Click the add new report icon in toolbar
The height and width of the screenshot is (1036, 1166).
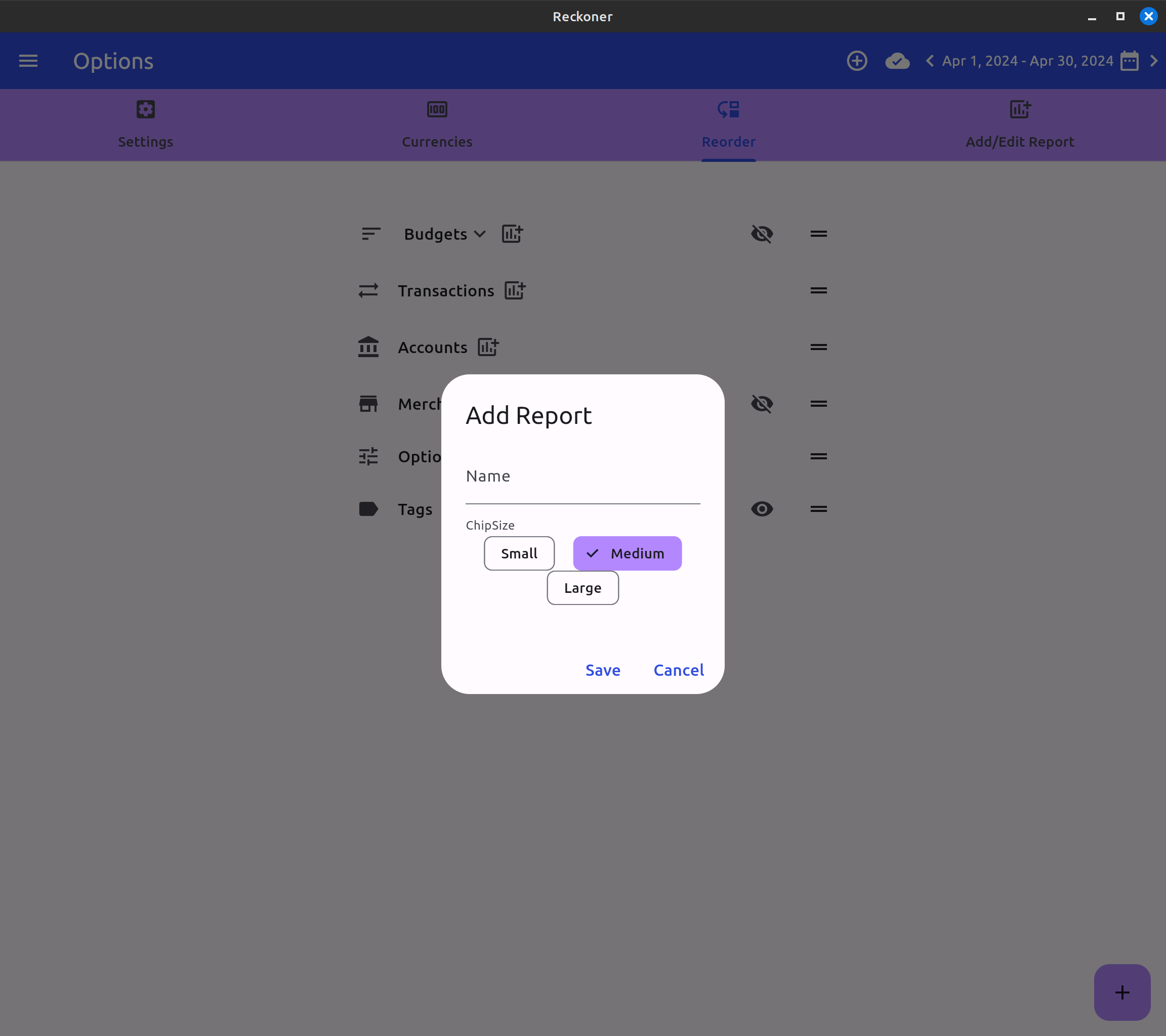tap(857, 61)
